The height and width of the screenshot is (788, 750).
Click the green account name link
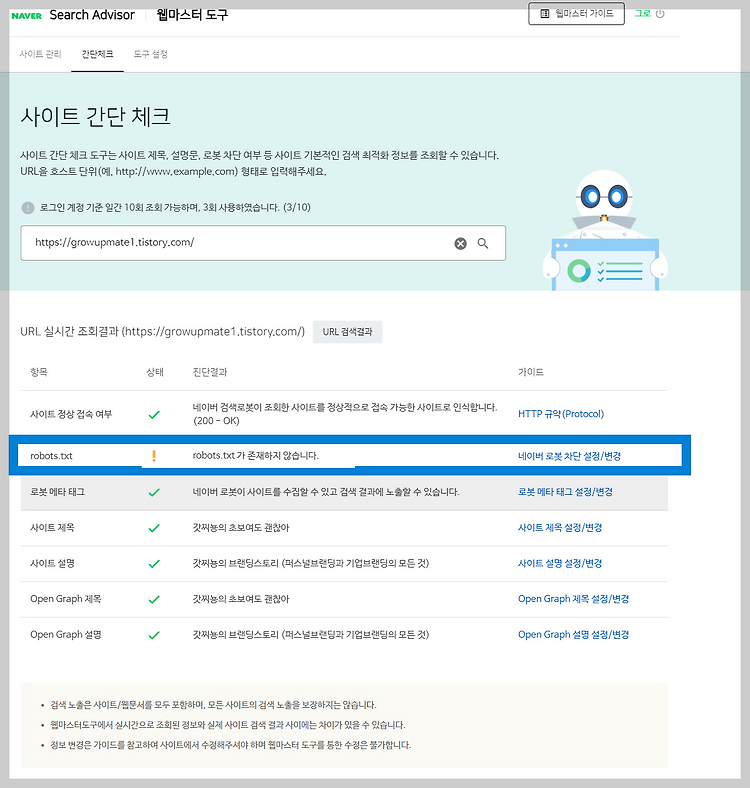click(642, 14)
